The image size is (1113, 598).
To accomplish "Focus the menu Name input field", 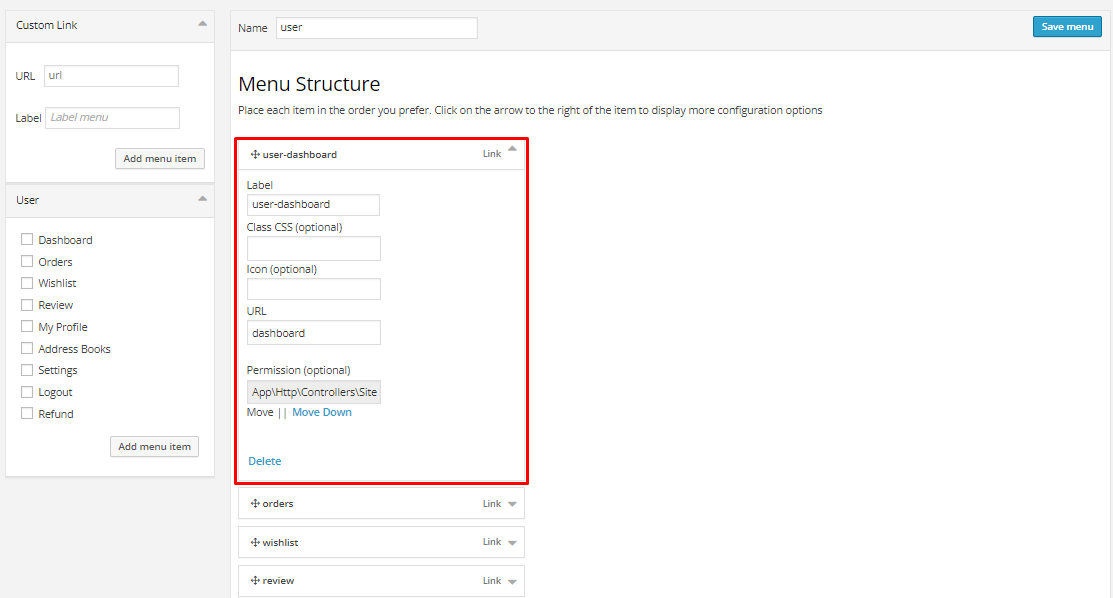I will coord(376,28).
